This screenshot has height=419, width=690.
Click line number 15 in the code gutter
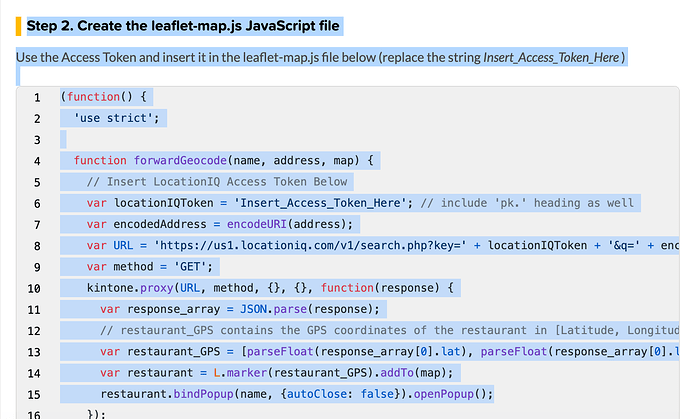click(34, 395)
